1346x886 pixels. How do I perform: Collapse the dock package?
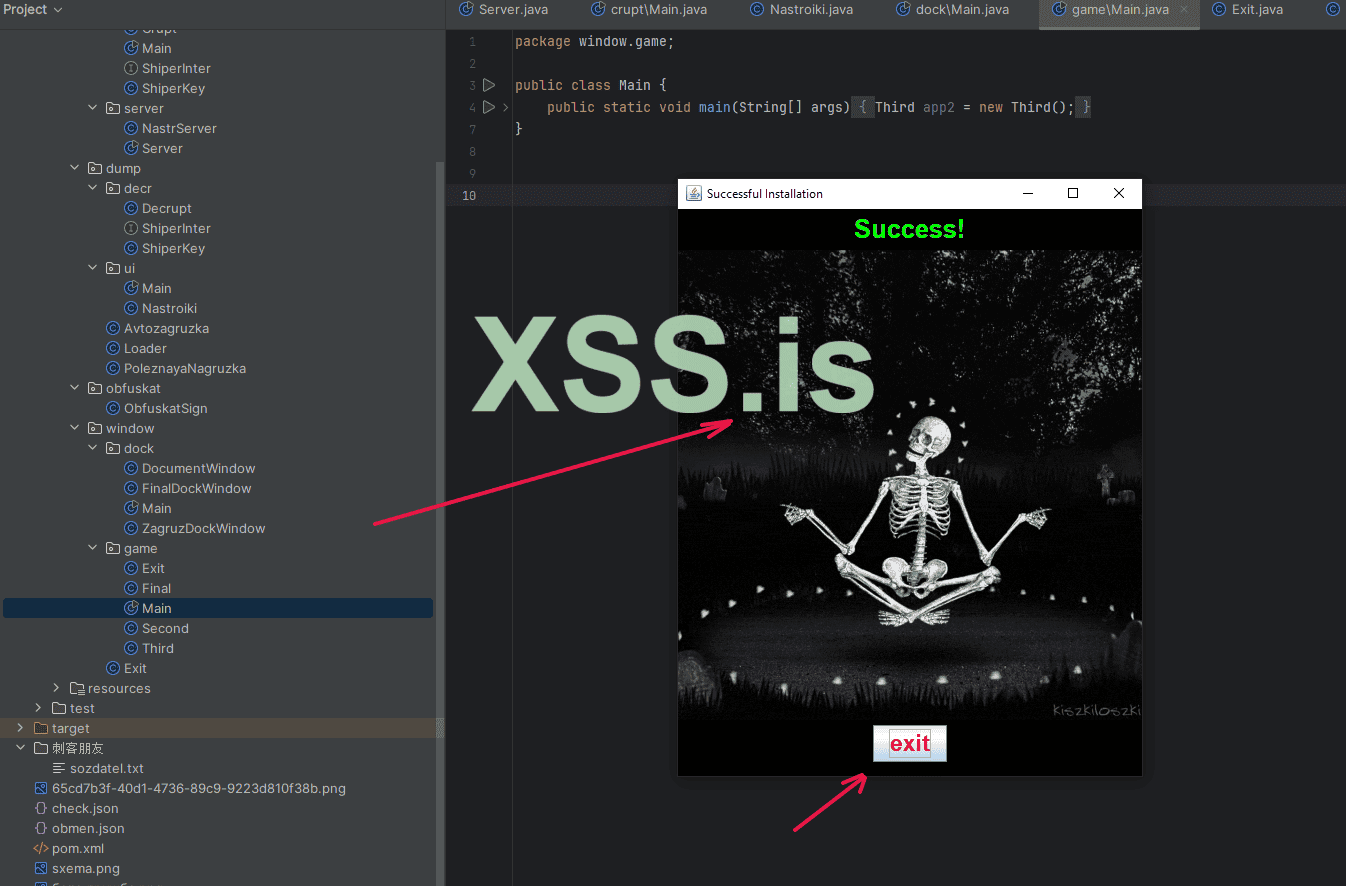(93, 448)
